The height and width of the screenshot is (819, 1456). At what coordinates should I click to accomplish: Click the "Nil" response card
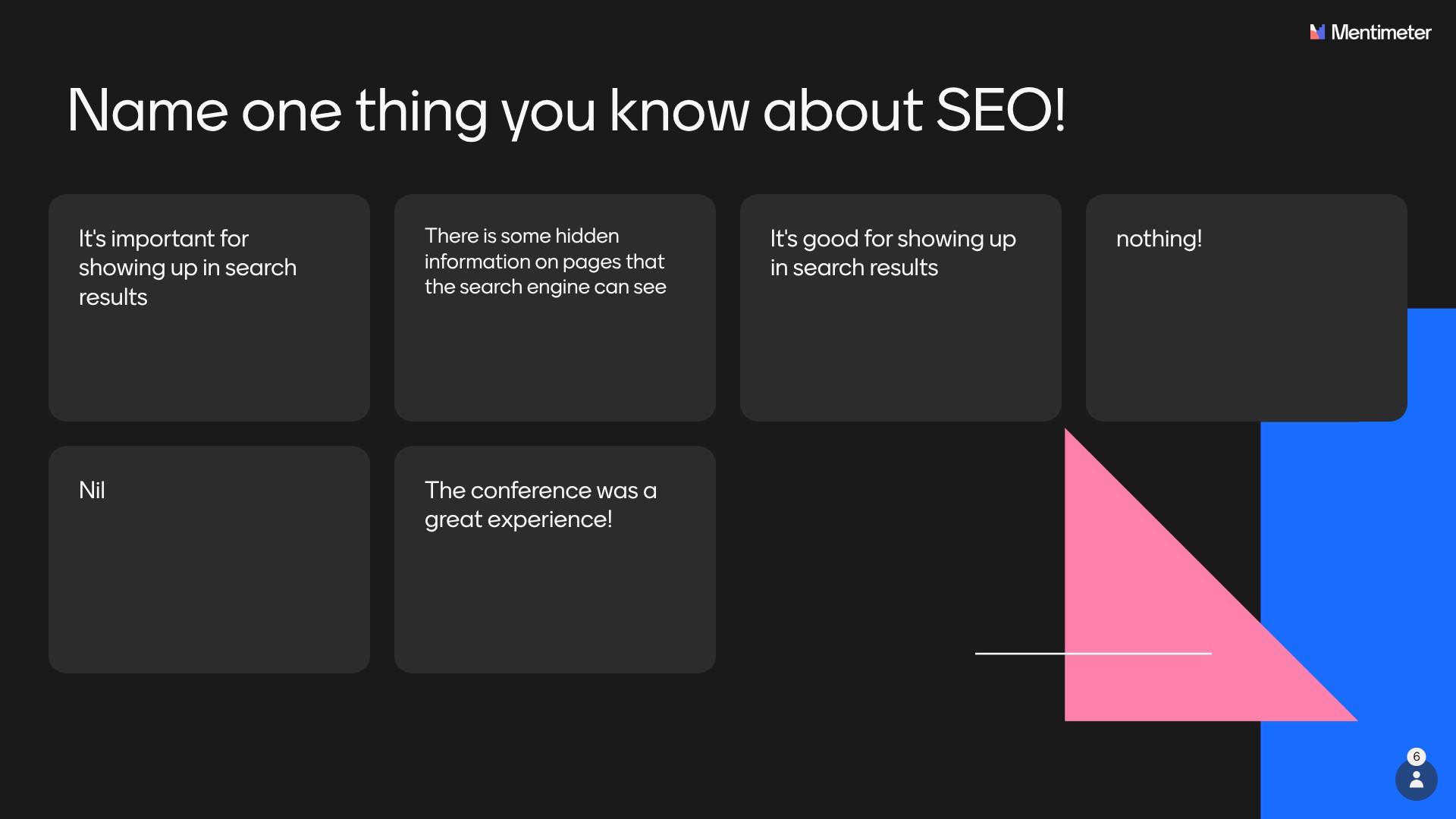(x=209, y=559)
